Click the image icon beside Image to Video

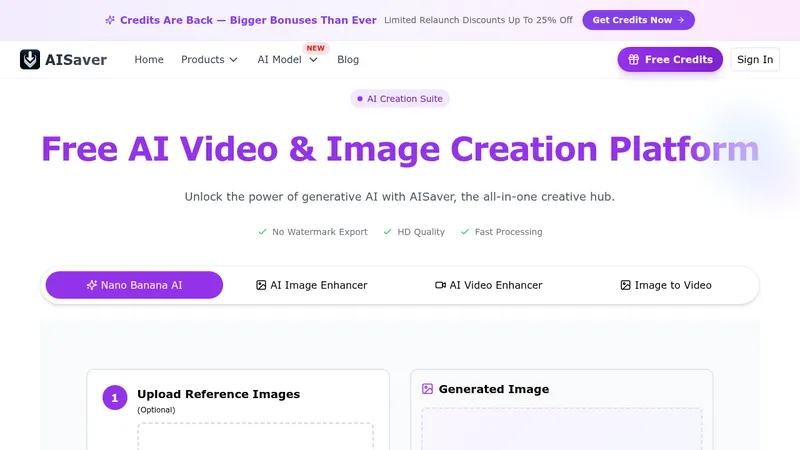pyautogui.click(x=625, y=285)
